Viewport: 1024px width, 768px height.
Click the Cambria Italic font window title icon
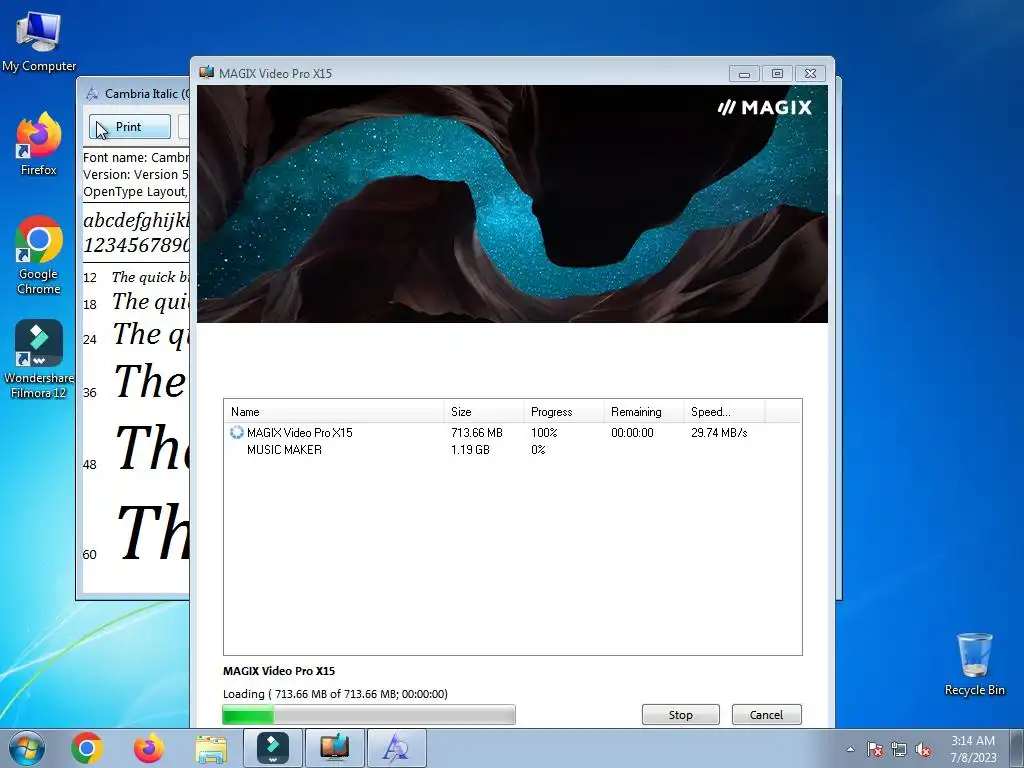[93, 93]
